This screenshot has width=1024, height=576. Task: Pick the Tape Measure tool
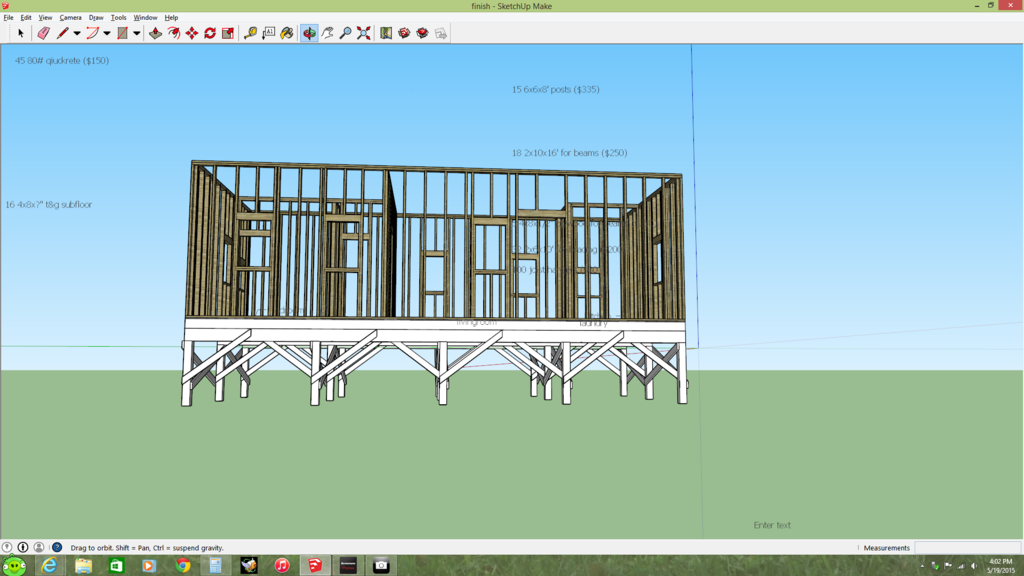coord(250,33)
